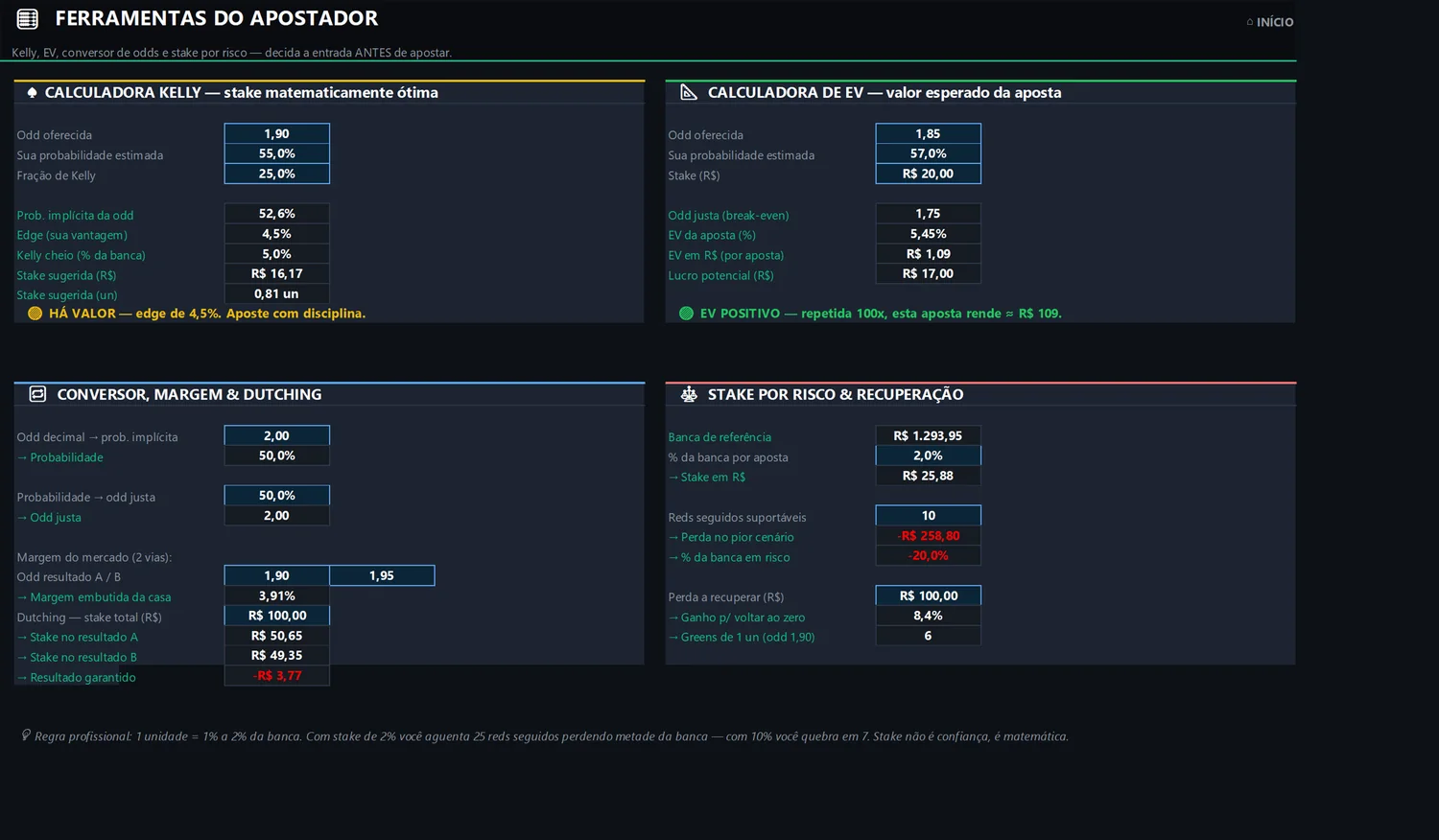Select Odd resultado B field 1,95
The width and height of the screenshot is (1439, 840).
tap(382, 575)
